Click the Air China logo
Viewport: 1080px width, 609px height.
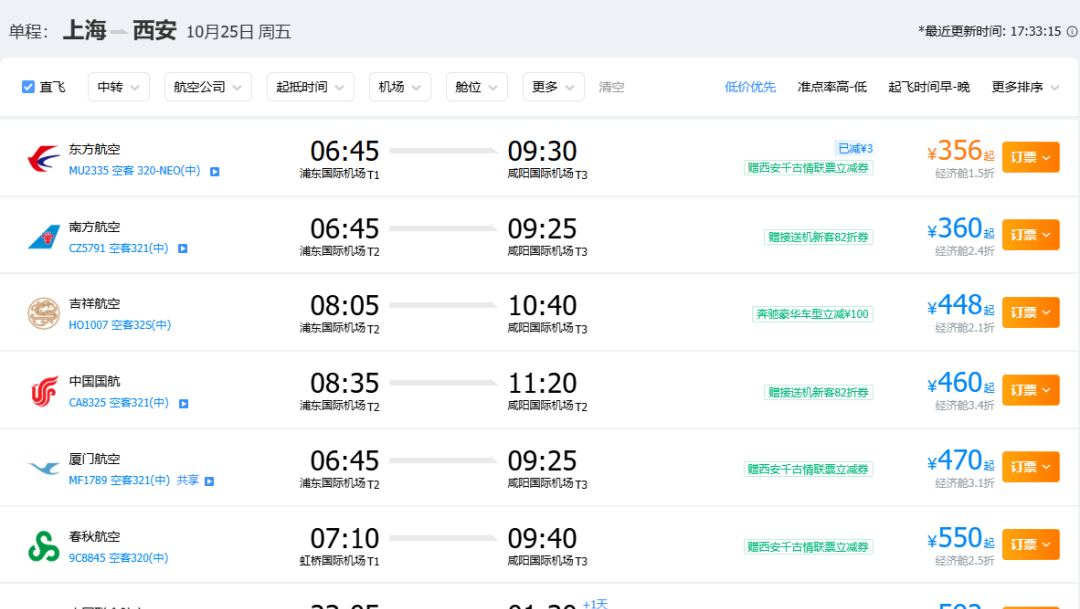(x=43, y=391)
